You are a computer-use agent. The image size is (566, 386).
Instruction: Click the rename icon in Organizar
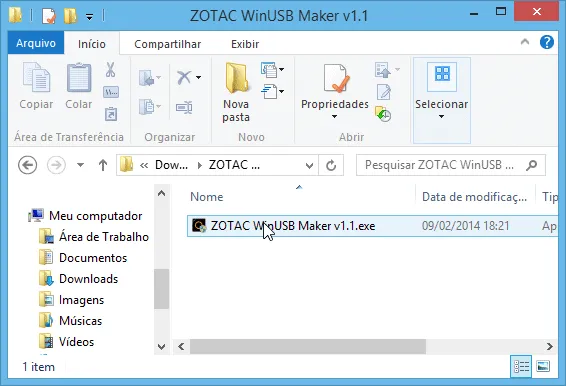click(x=184, y=107)
